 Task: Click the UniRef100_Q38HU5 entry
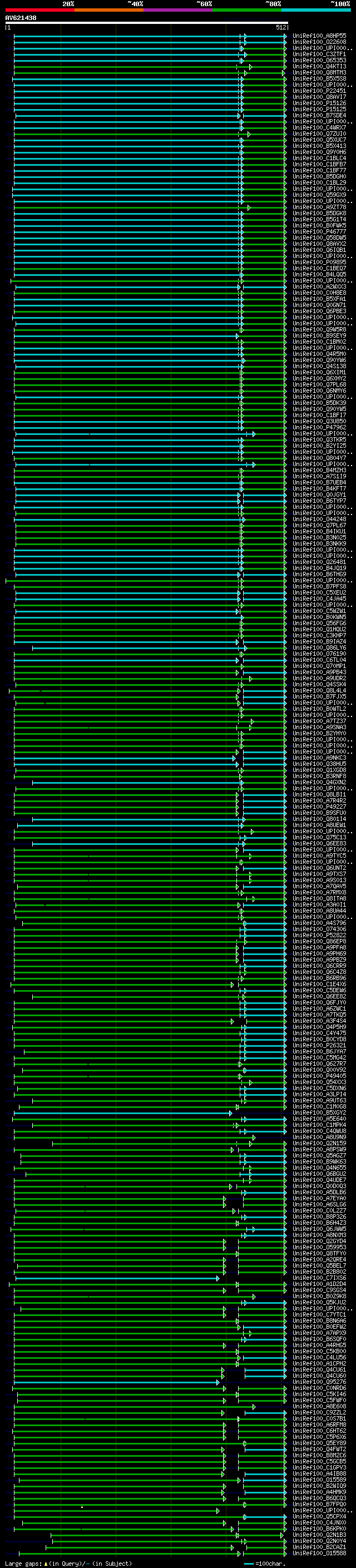tap(319, 764)
